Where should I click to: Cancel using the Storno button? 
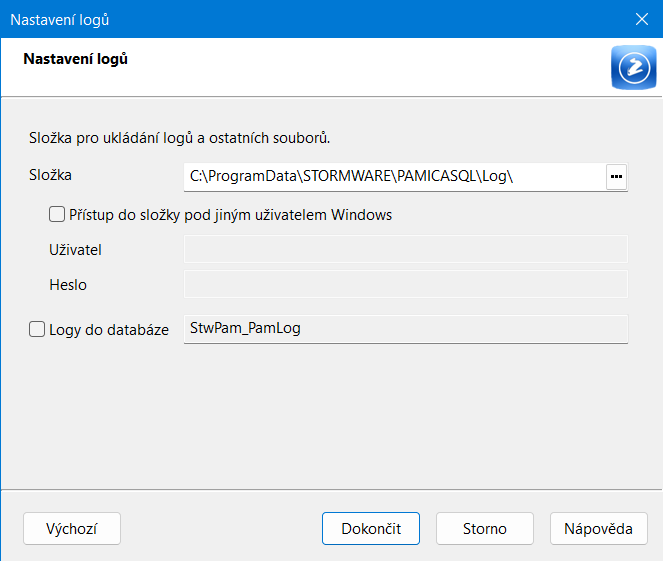pyautogui.click(x=485, y=529)
